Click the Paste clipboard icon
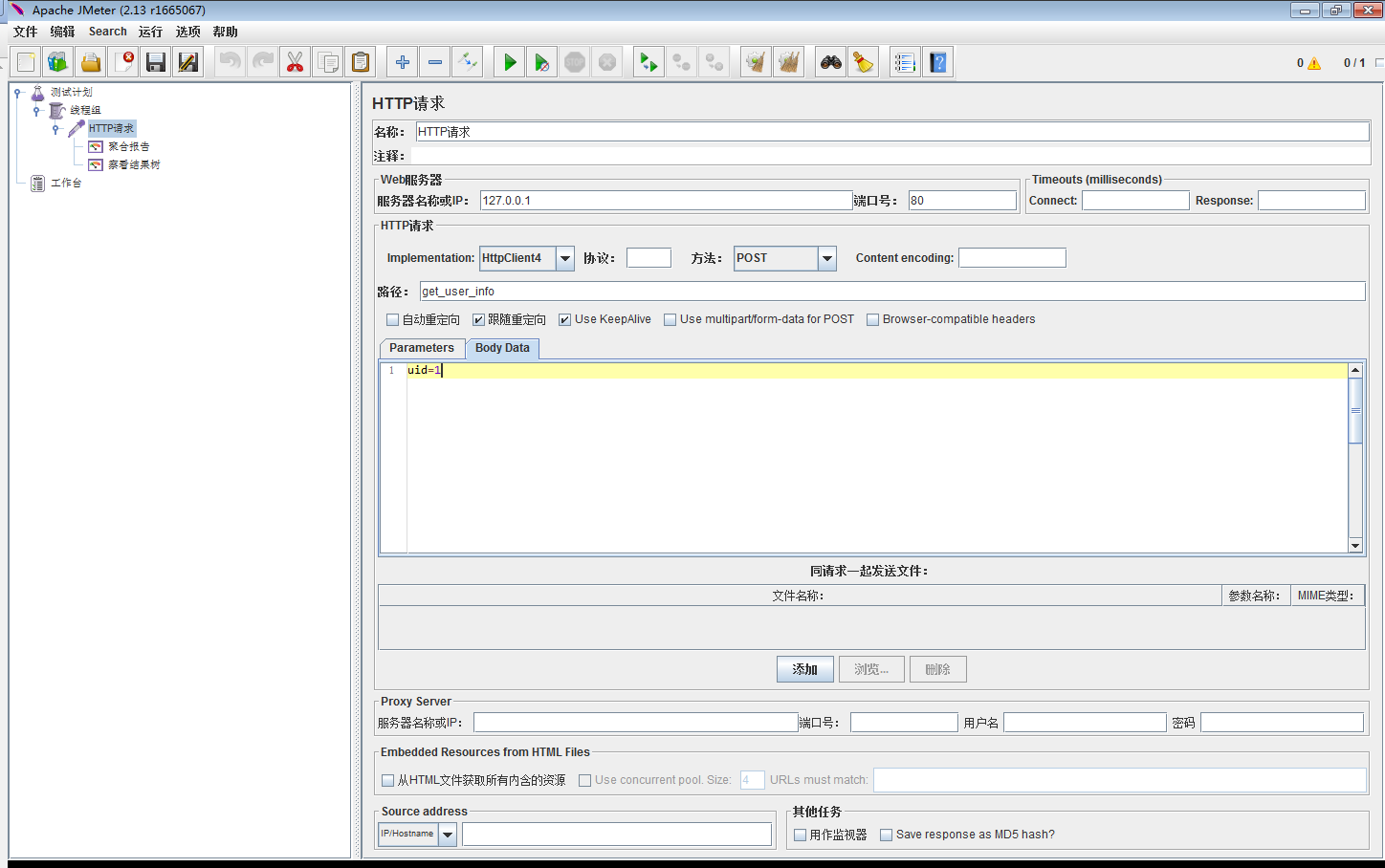The height and width of the screenshot is (868, 1385). coord(360,62)
